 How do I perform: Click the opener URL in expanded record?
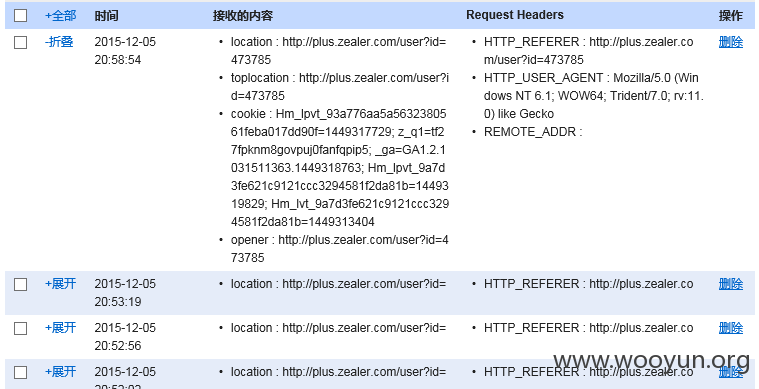click(x=340, y=249)
